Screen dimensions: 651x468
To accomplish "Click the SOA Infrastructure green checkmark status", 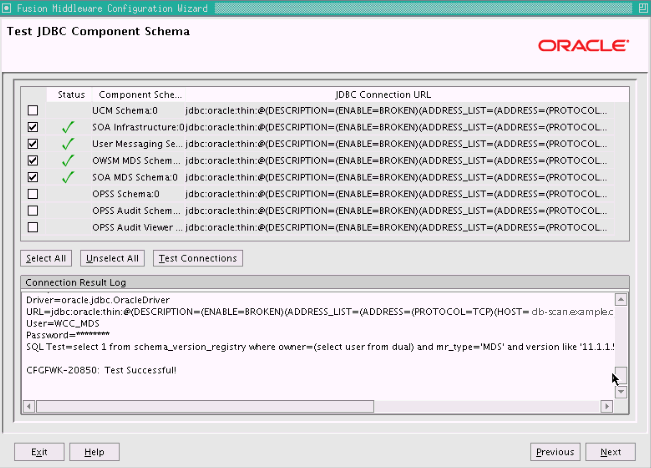I will pos(68,127).
